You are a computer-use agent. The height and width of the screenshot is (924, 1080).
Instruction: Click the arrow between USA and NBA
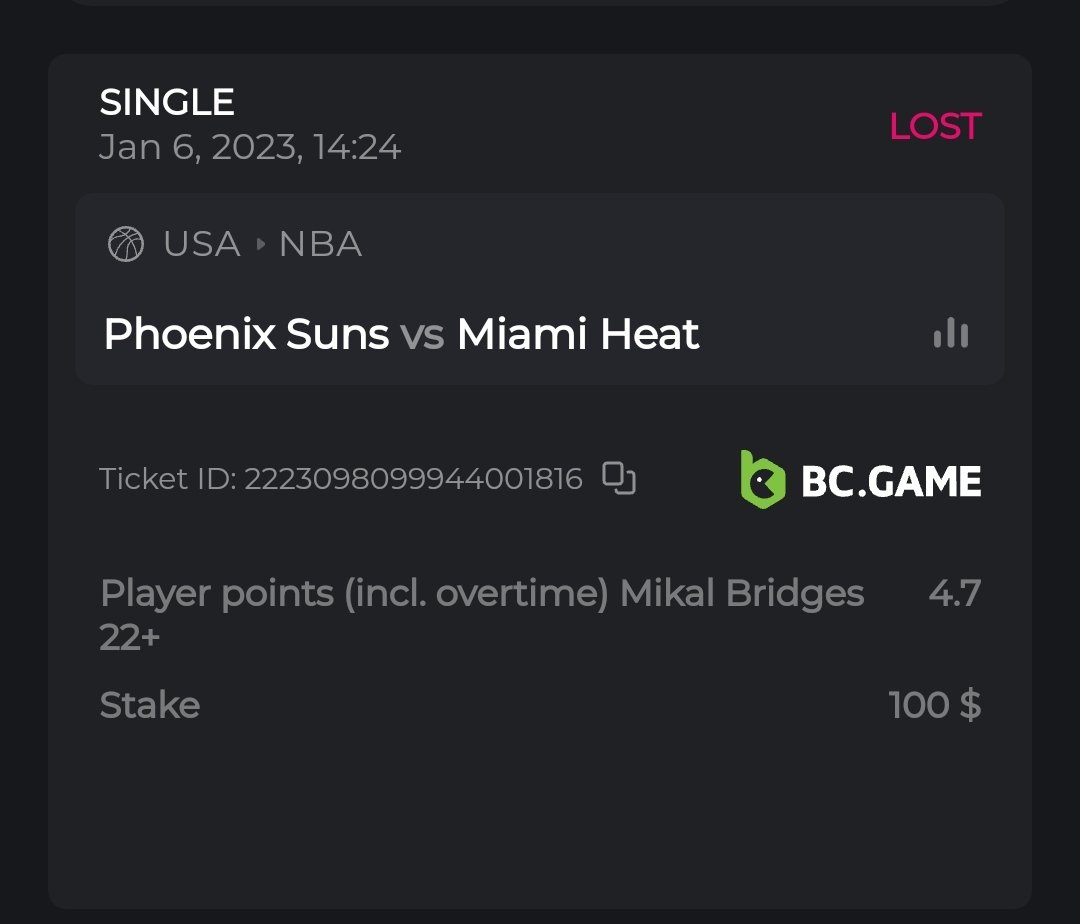tap(260, 244)
